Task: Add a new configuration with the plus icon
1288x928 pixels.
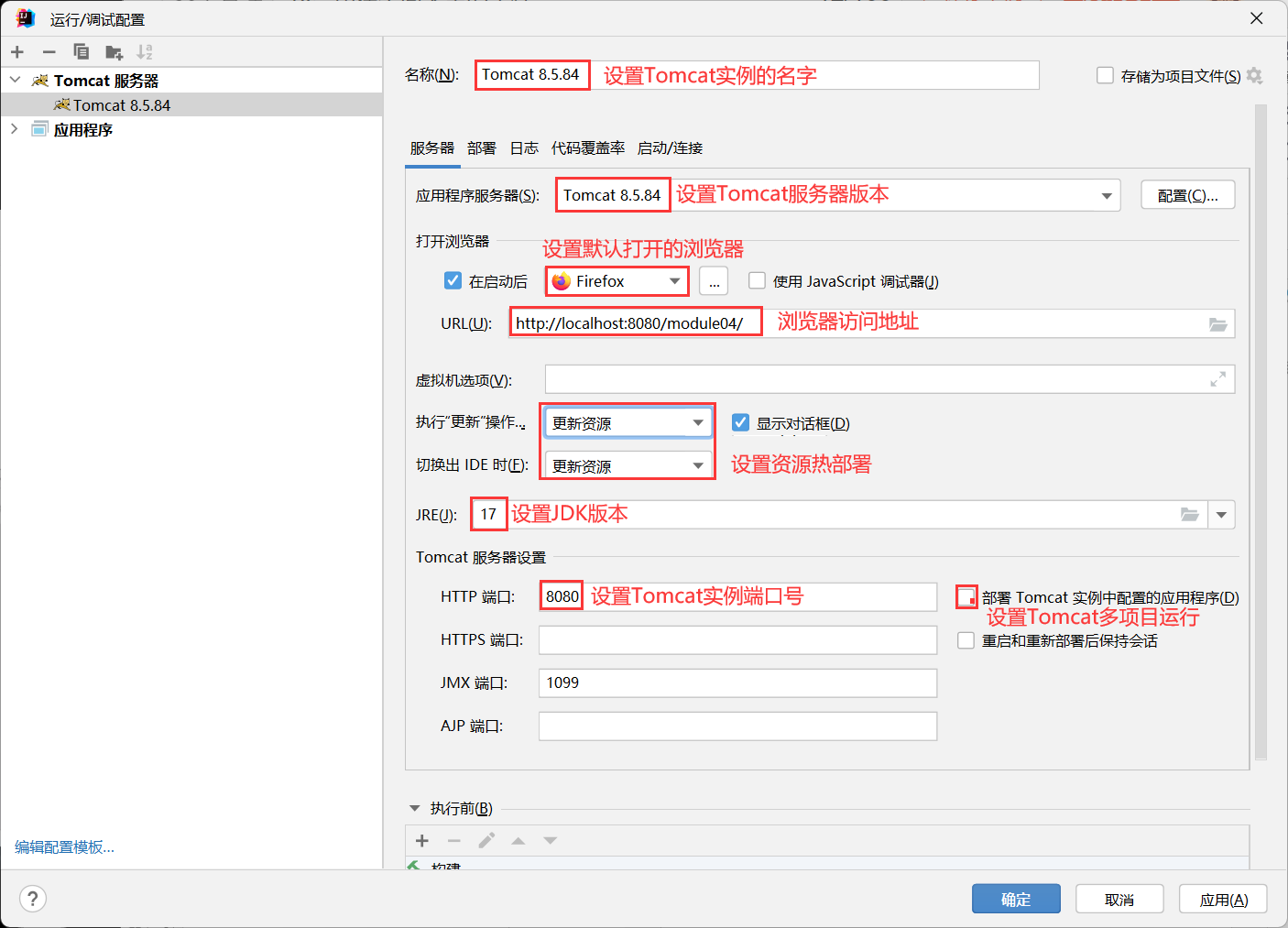Action: click(x=17, y=52)
